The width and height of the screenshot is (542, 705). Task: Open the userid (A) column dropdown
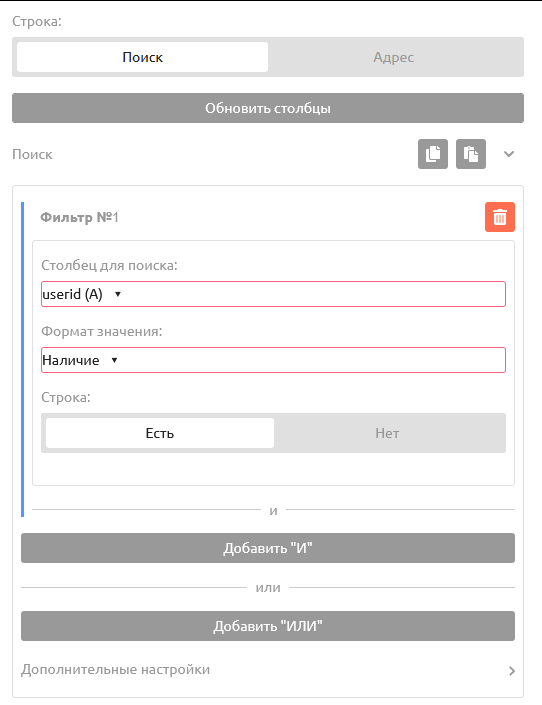tap(273, 294)
